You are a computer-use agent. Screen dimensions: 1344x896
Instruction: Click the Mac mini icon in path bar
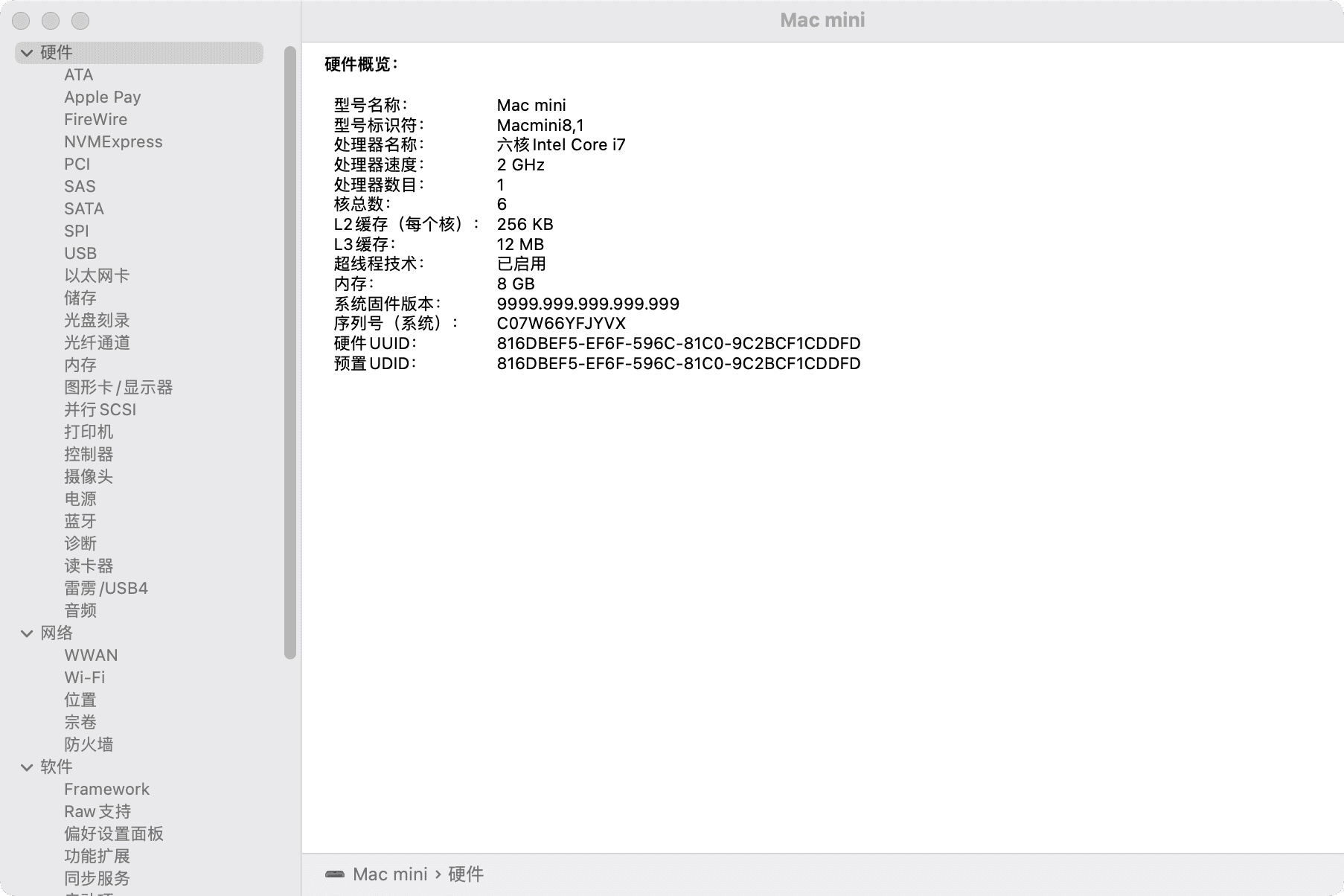coord(335,874)
